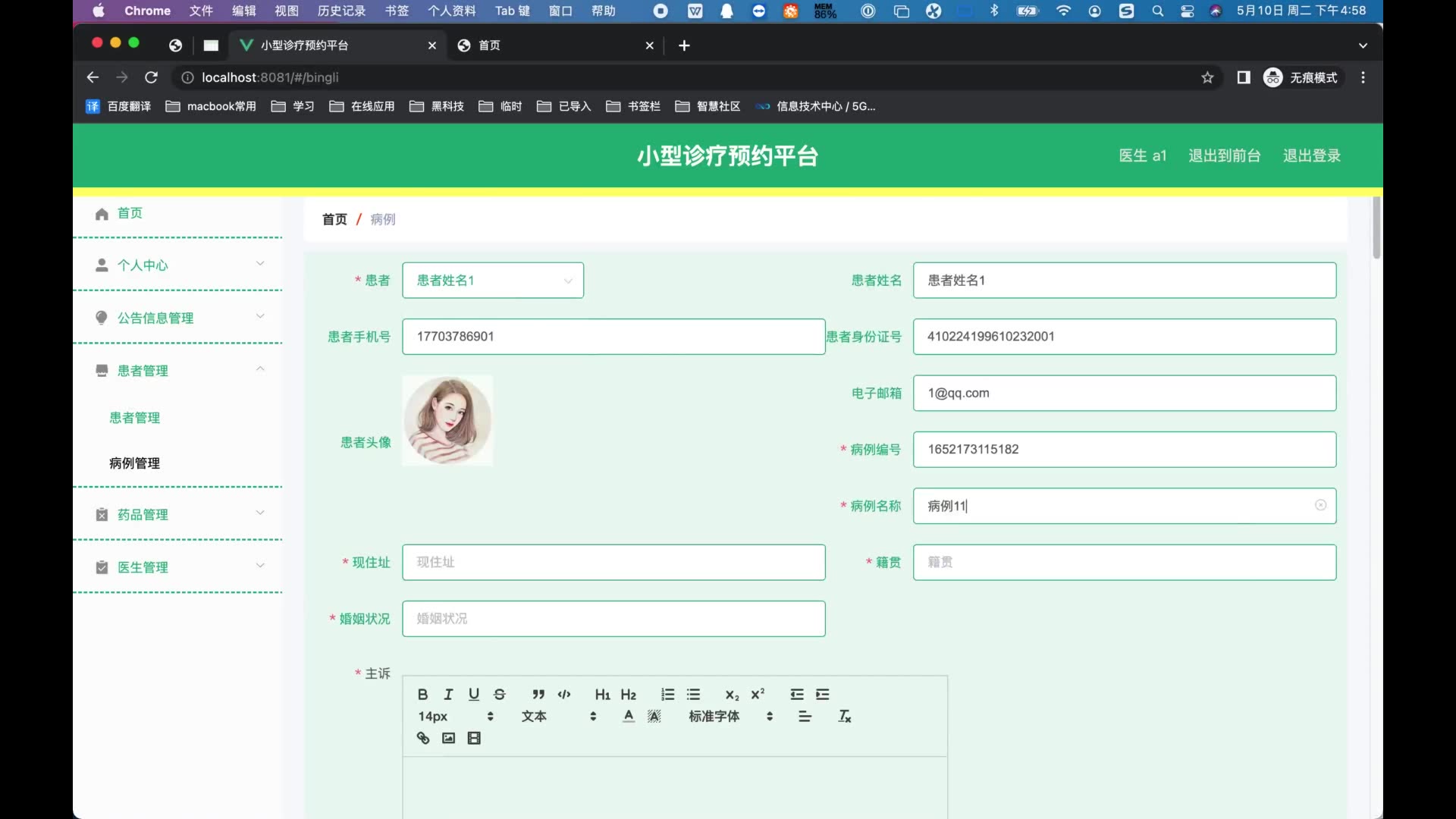
Task: Open the 病例管理 sidebar item
Action: click(x=135, y=463)
